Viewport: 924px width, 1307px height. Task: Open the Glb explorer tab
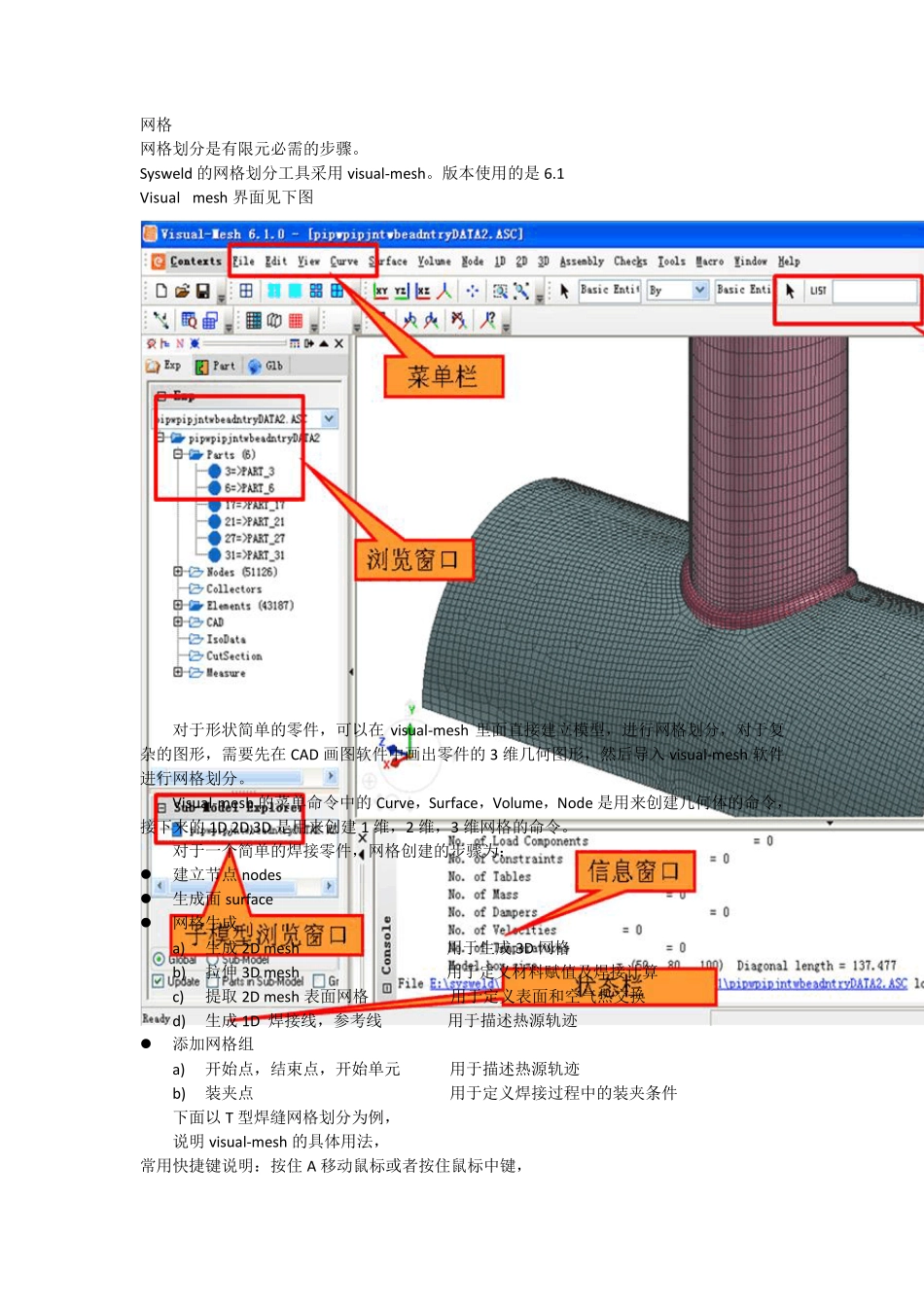click(x=266, y=367)
